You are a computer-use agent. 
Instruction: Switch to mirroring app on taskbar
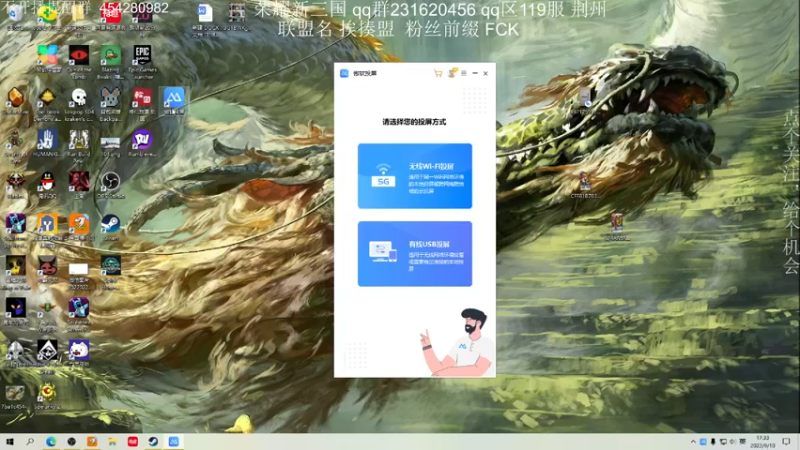coord(173,442)
